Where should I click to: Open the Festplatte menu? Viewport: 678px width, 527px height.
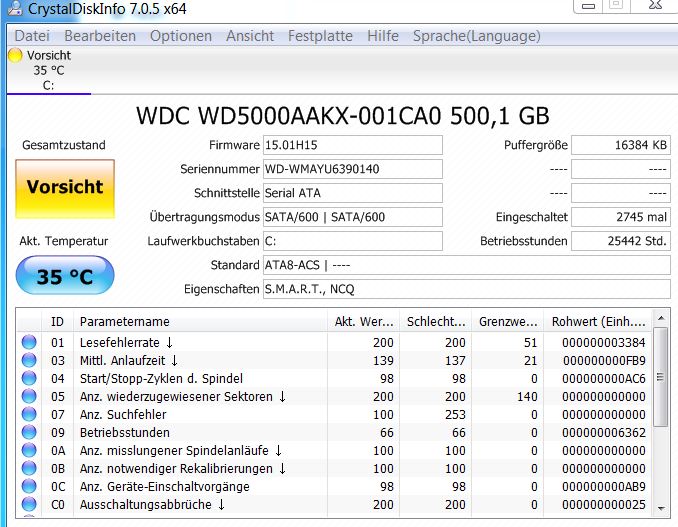[x=320, y=36]
